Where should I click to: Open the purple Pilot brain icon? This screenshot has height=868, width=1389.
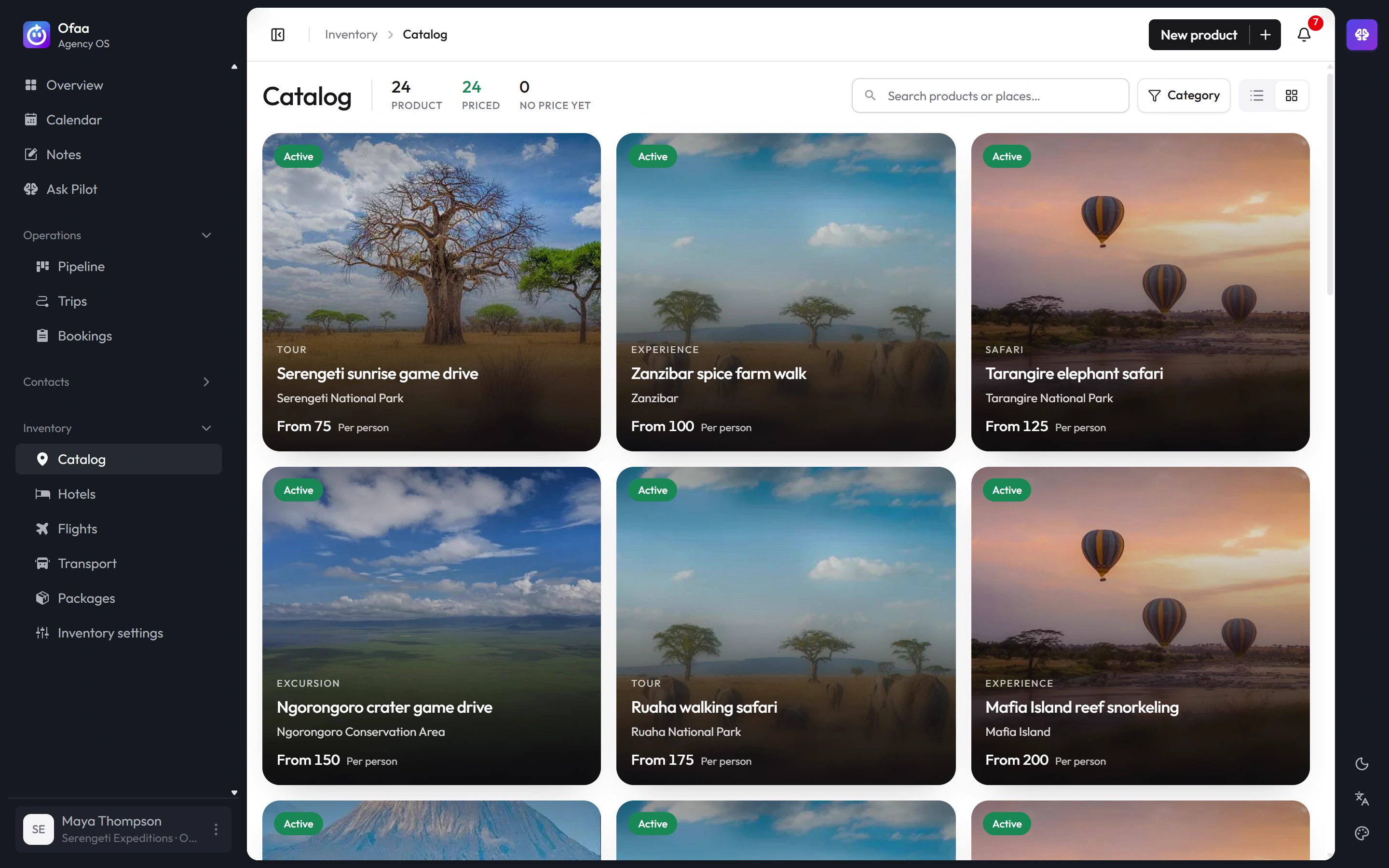click(x=1362, y=35)
